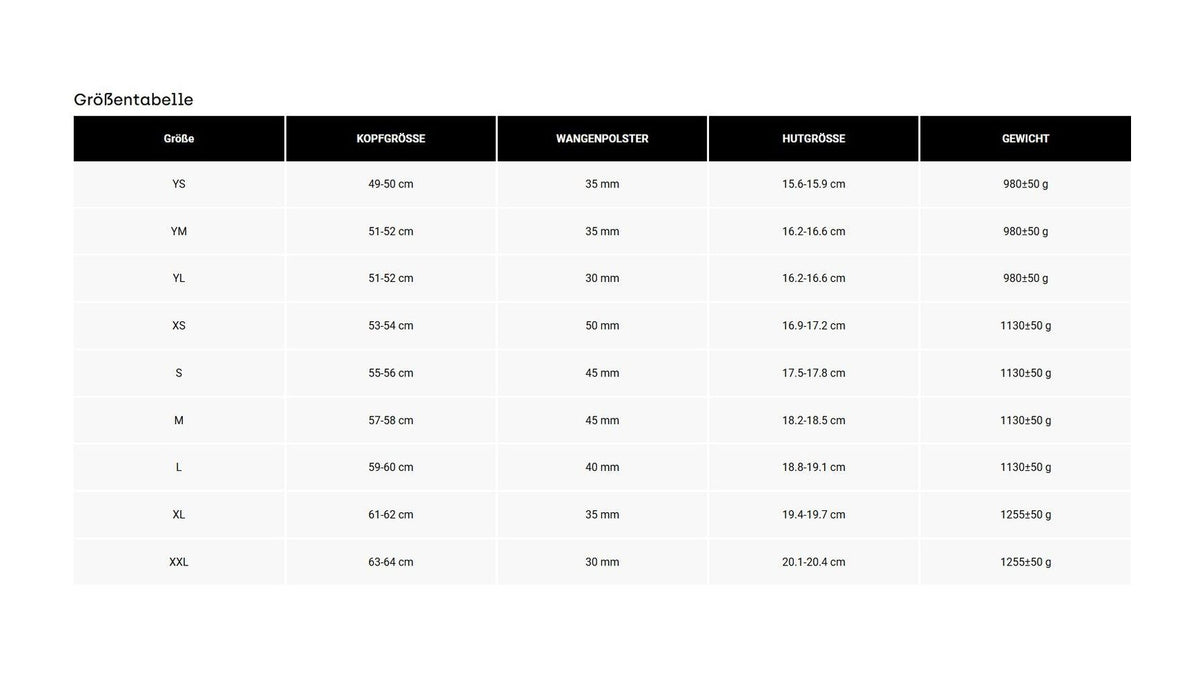Select the 18.2-18.5 cm hat size cell

point(814,420)
